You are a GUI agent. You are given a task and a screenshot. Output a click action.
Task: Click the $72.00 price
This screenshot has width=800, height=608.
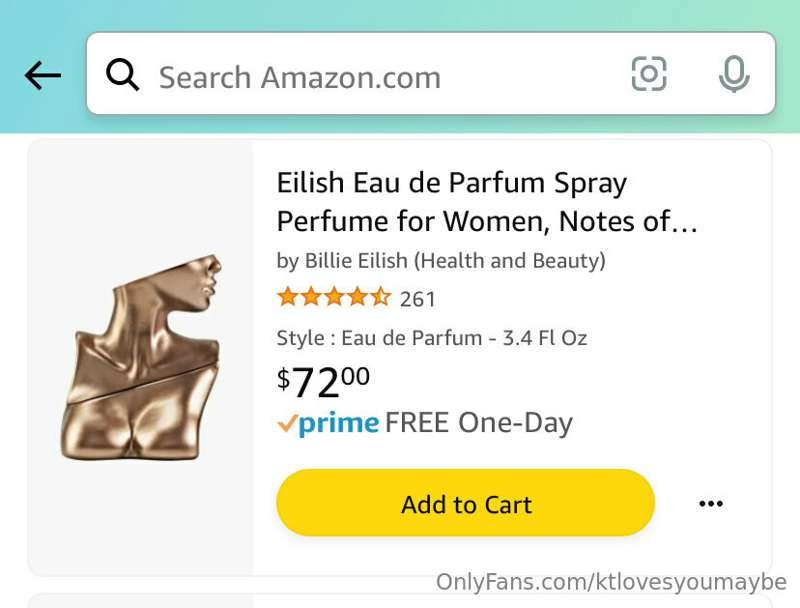(323, 382)
